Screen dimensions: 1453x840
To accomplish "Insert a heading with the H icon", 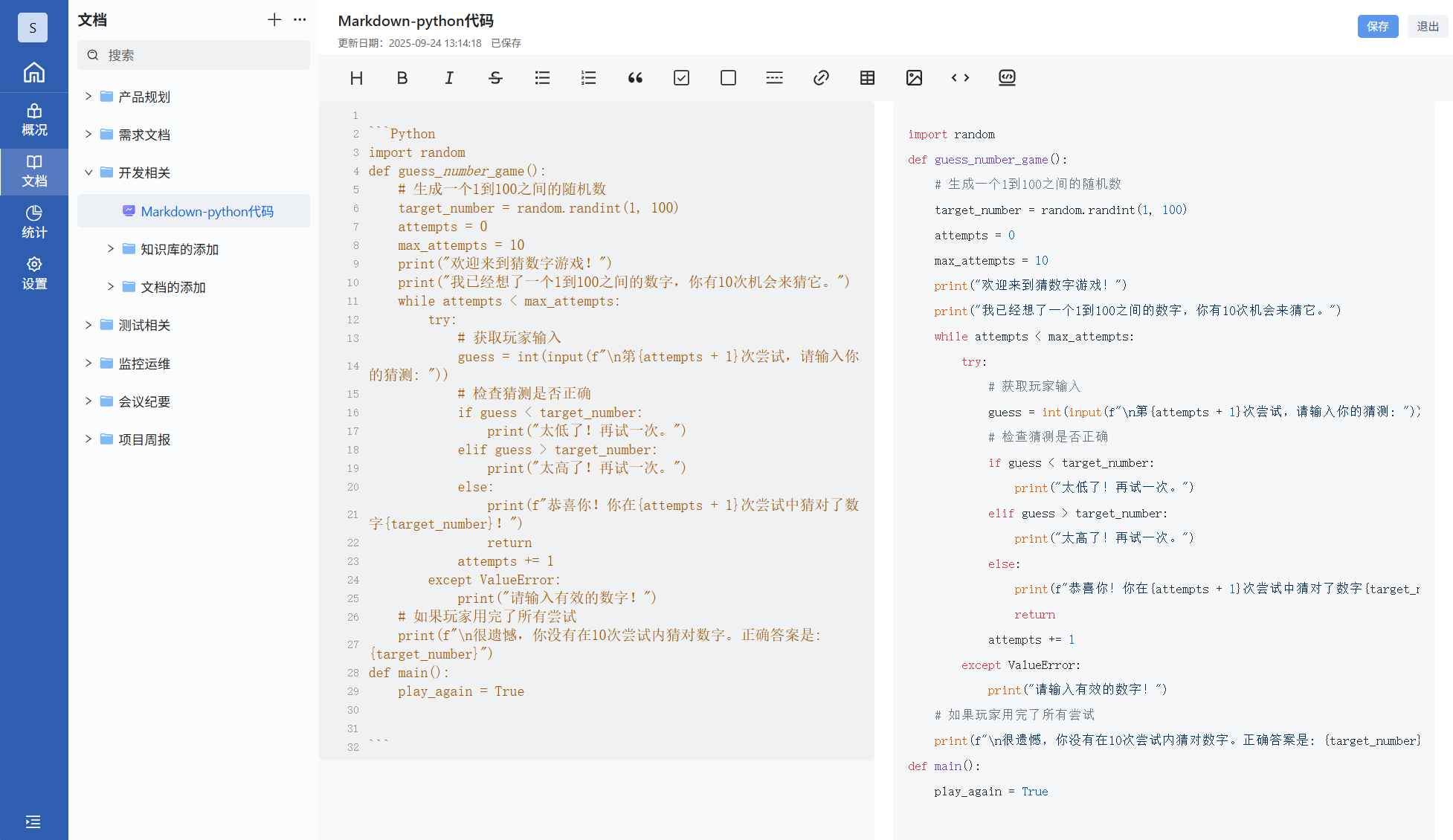I will click(x=356, y=77).
